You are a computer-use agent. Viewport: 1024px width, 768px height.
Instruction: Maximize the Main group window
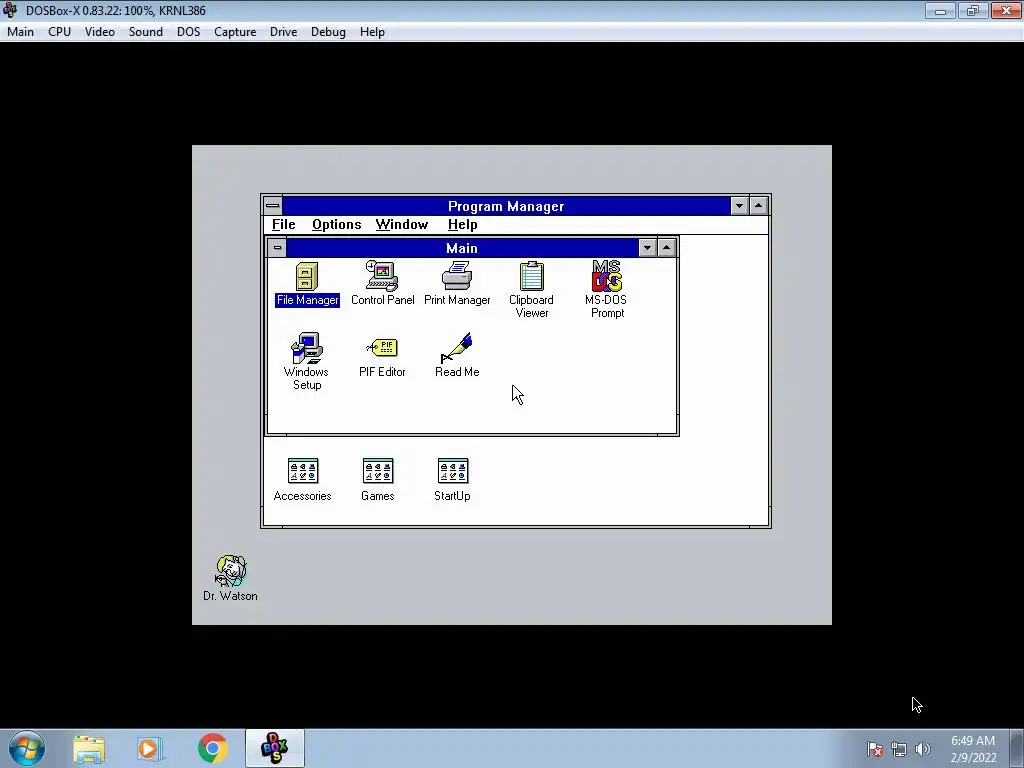coord(666,248)
